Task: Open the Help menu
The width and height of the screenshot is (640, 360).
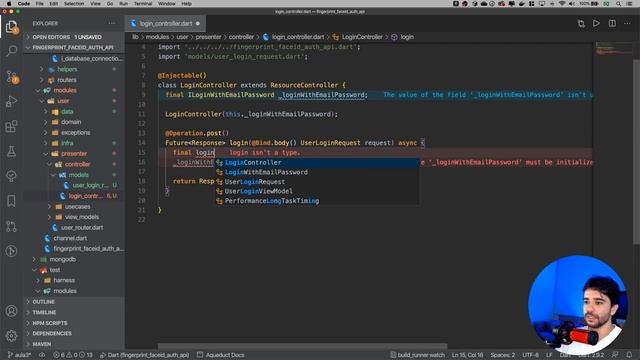Action: coord(187,3)
